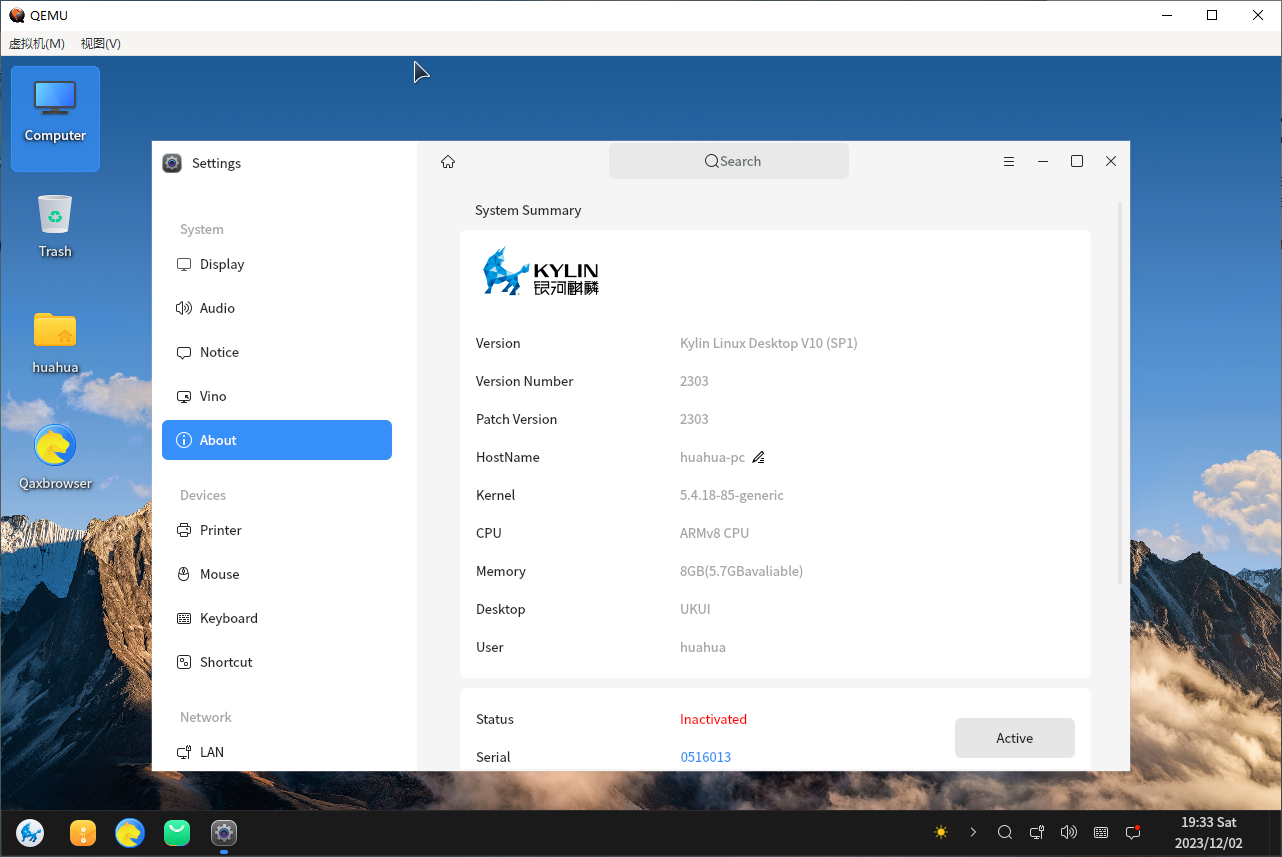Click the Settings search field
1282x857 pixels.
tap(729, 161)
